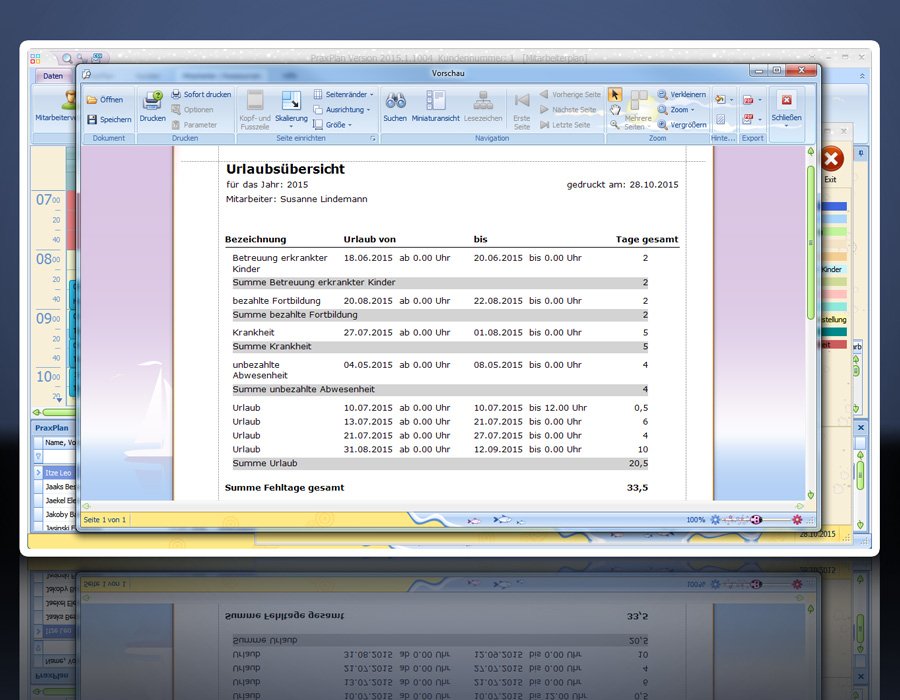The height and width of the screenshot is (700, 900).
Task: Select the Daten tab in PraxPlan
Action: point(53,76)
